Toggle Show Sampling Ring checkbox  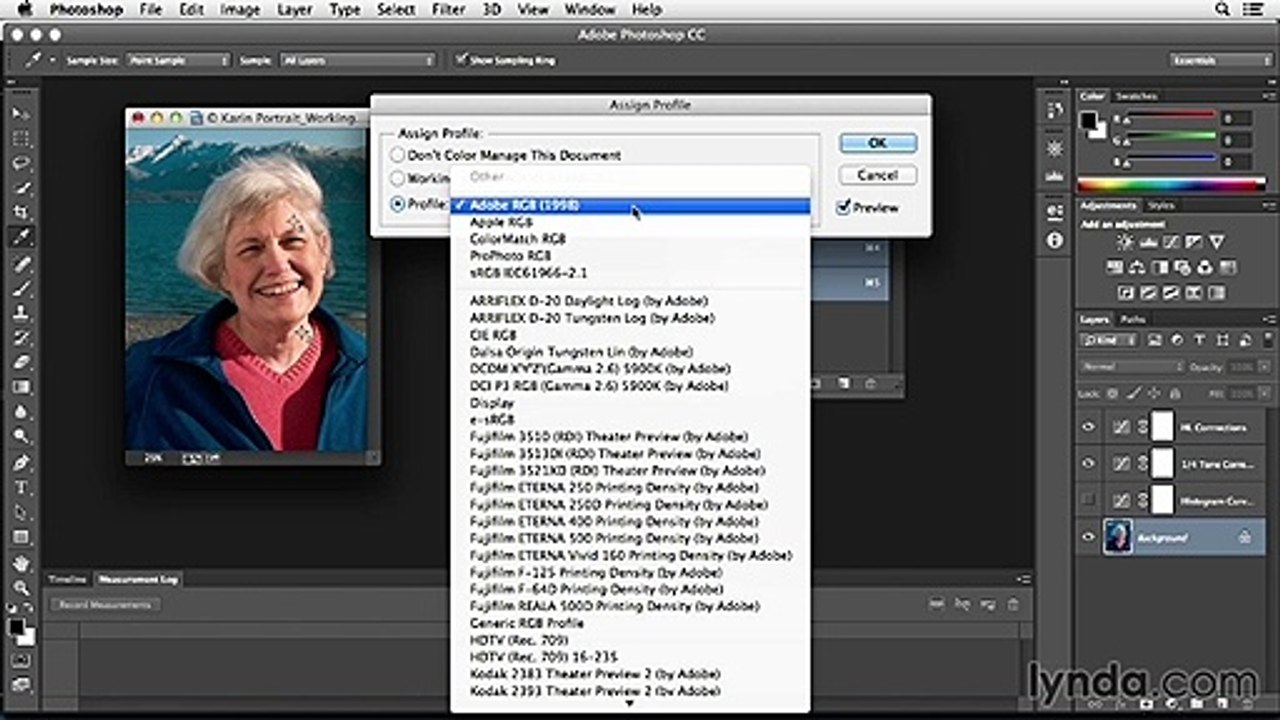[x=461, y=60]
